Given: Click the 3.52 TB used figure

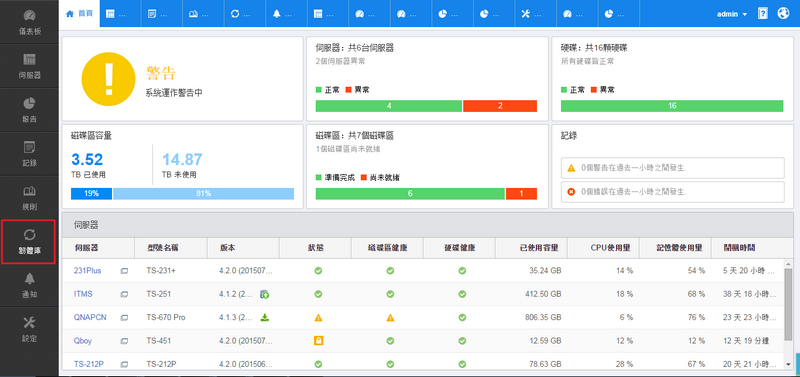Looking at the screenshot, I should [x=87, y=160].
